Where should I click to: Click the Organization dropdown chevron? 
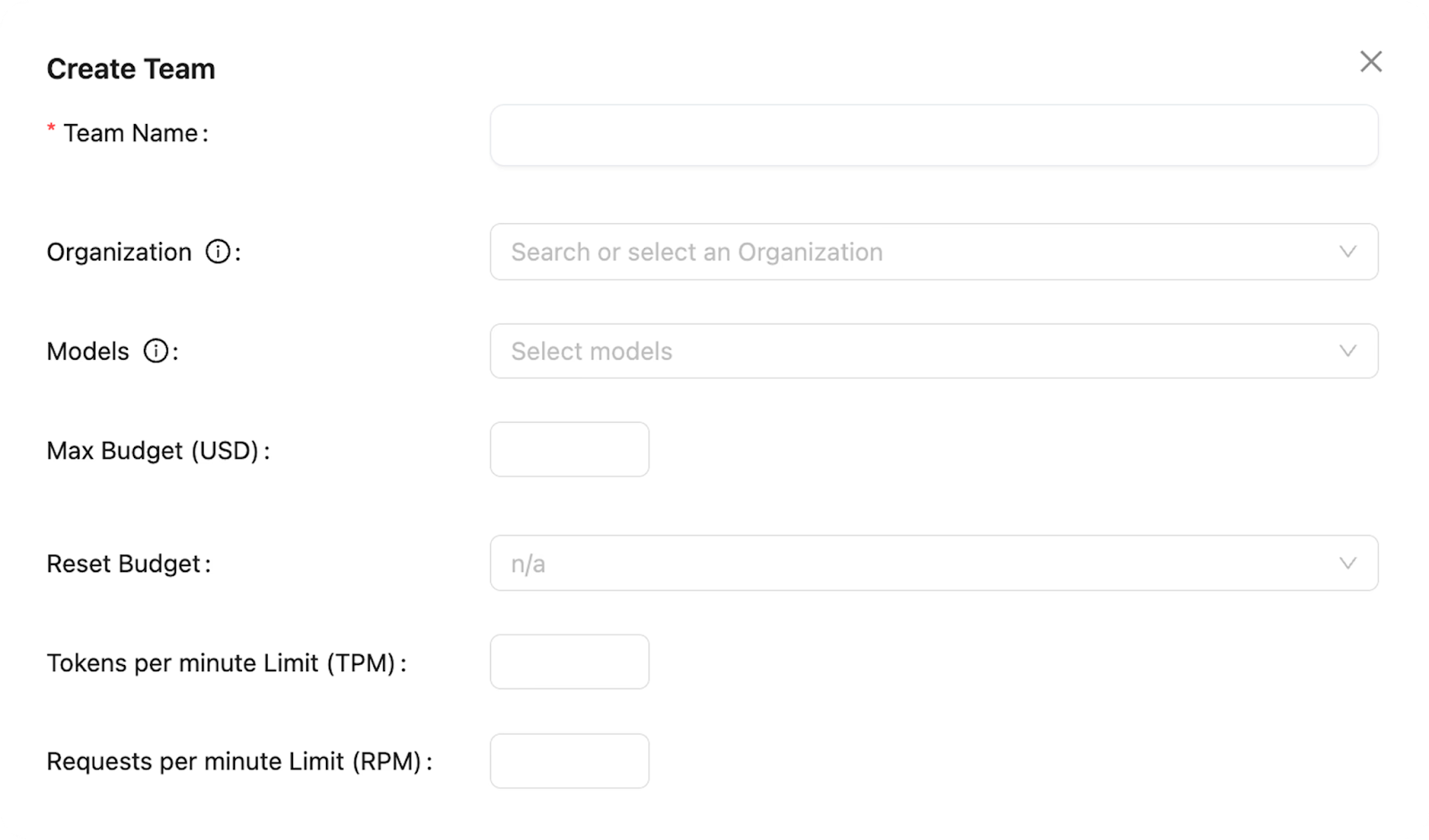pos(1349,253)
